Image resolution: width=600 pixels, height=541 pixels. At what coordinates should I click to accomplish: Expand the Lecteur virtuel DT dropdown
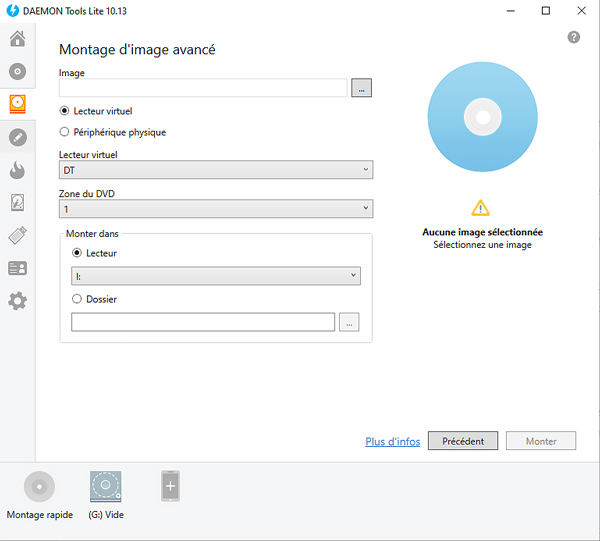tap(216, 171)
